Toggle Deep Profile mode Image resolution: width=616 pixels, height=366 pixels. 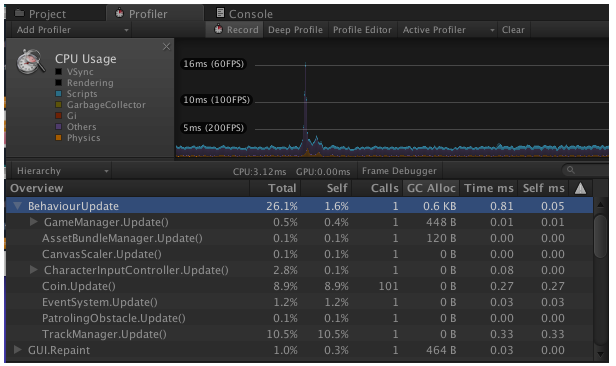[295, 30]
